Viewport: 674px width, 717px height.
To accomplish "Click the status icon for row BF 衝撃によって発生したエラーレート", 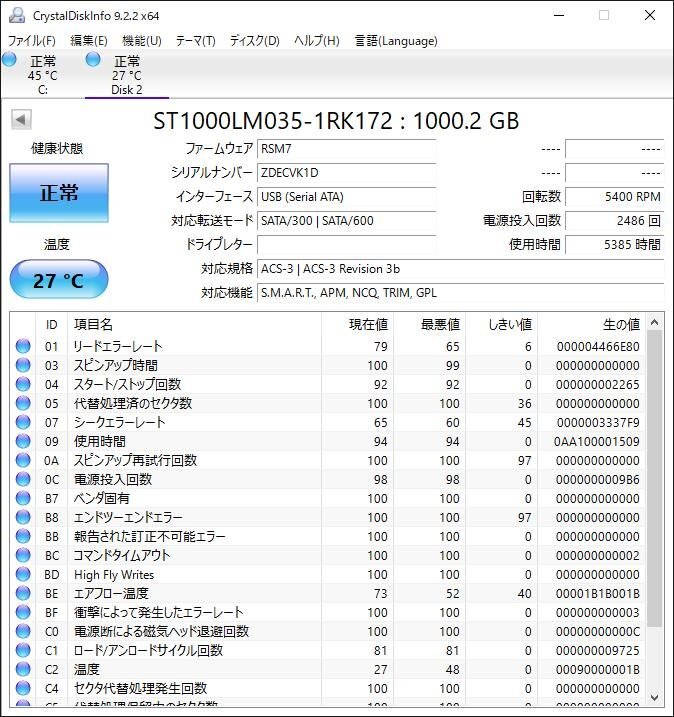I will point(23,612).
